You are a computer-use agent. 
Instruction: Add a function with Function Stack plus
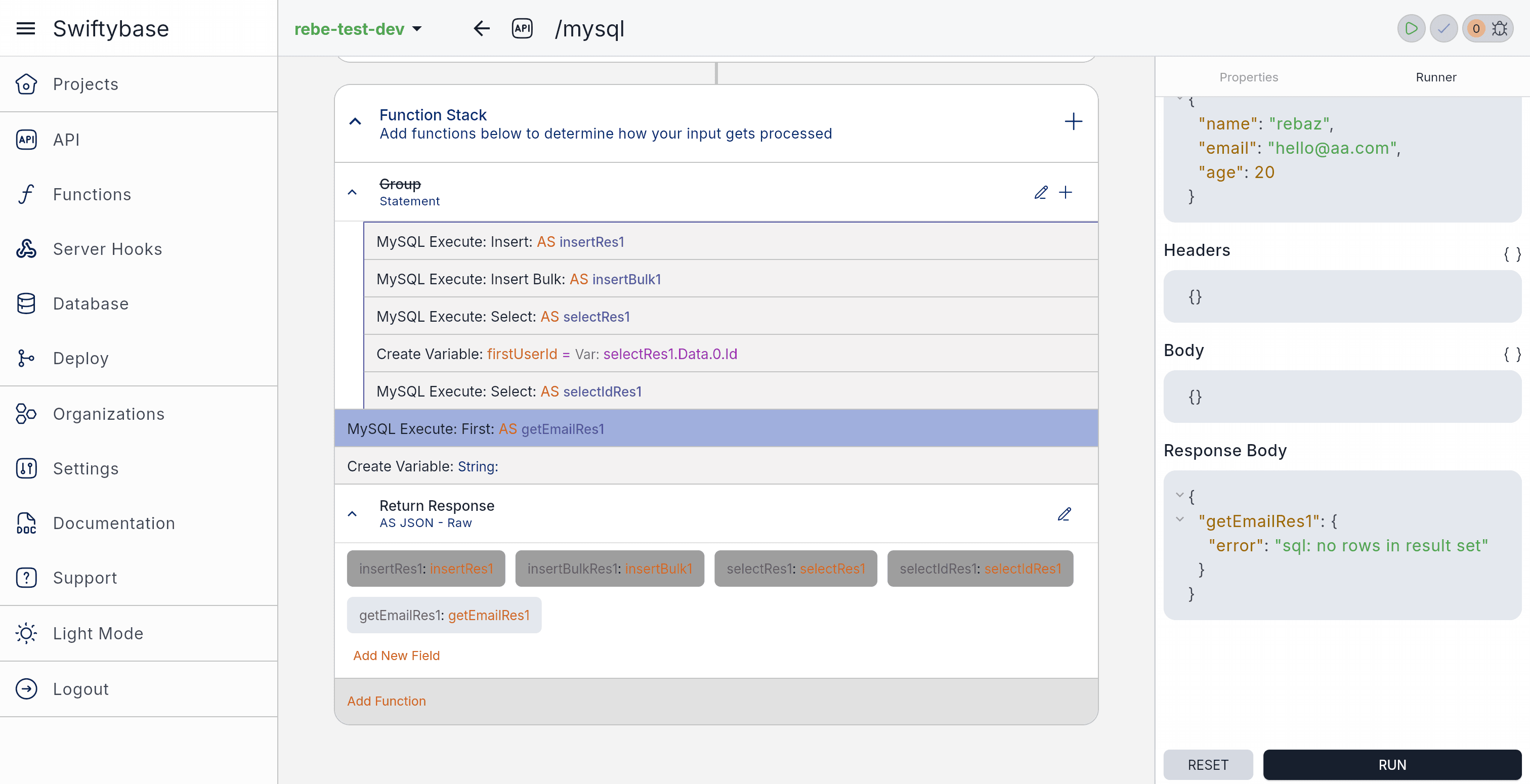(1073, 122)
